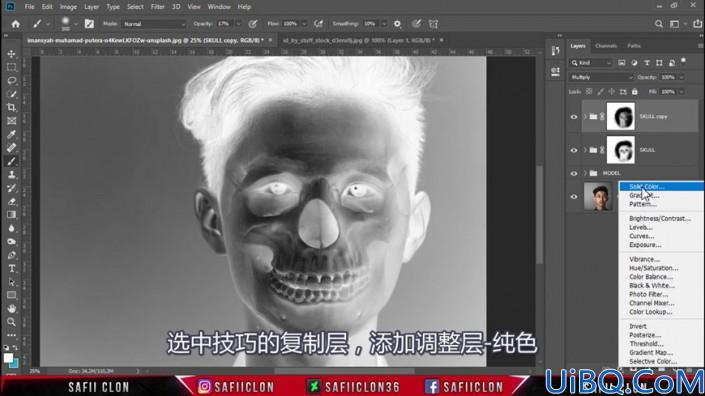Toggle lock all layer attributes
This screenshot has width=705, height=396.
634,92
